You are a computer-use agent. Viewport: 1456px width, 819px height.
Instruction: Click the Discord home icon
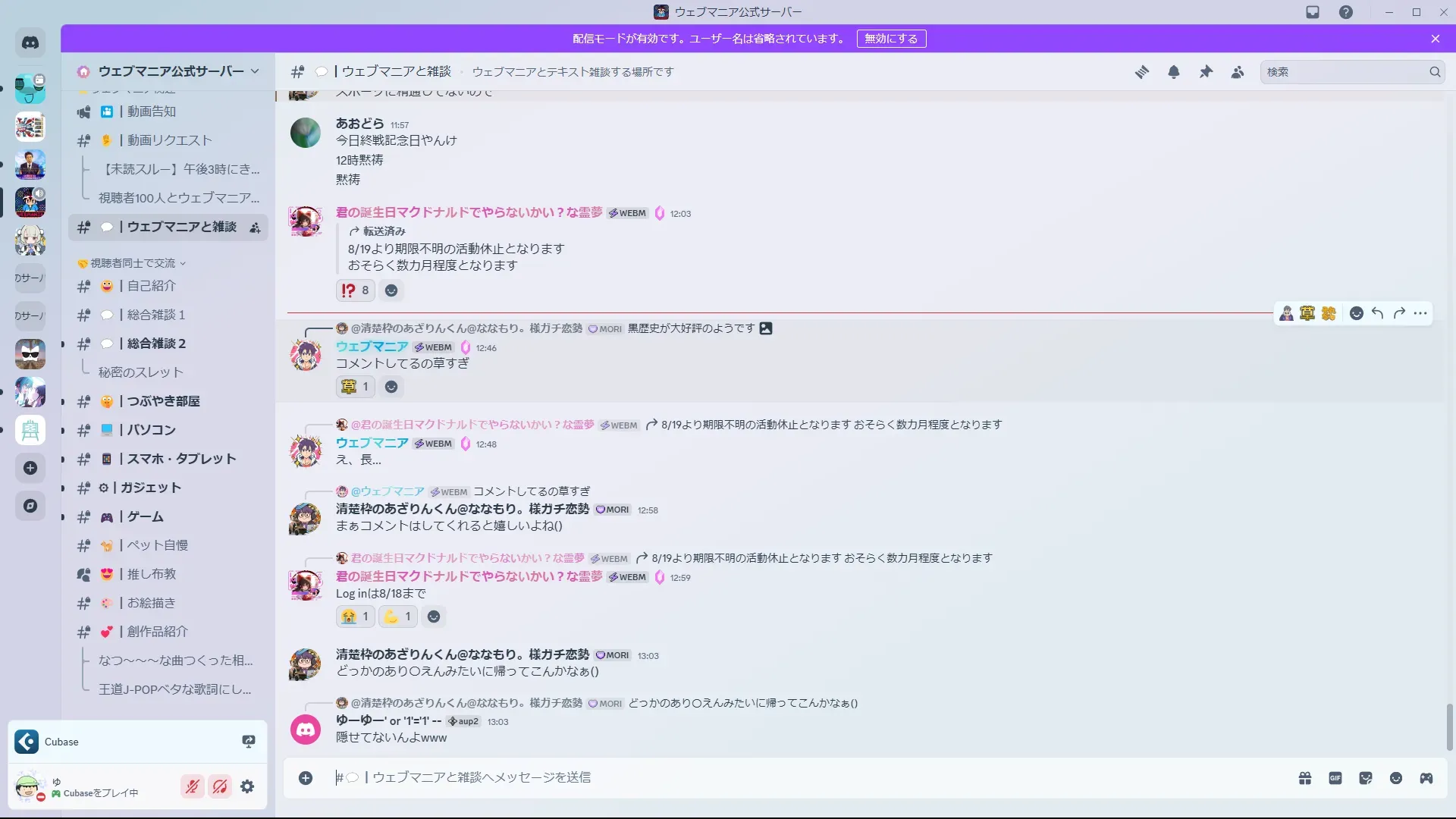30,43
